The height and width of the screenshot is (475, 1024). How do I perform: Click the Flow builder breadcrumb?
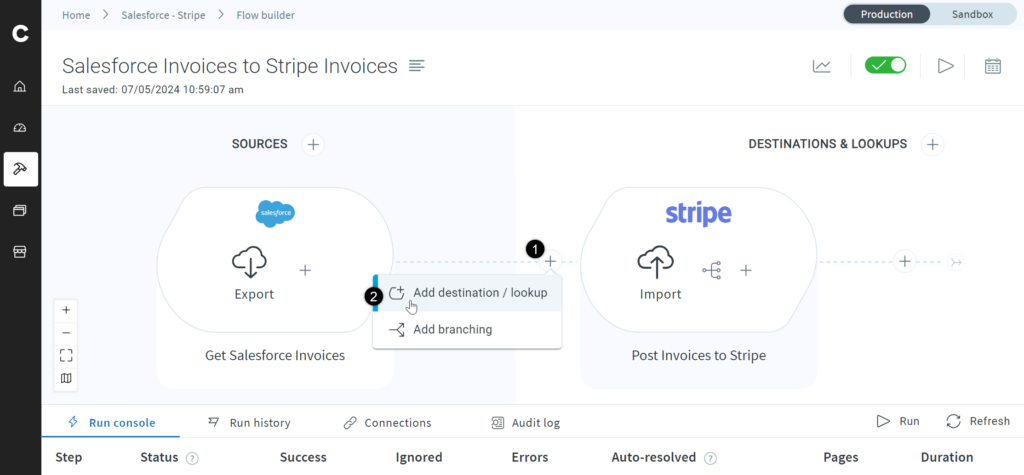pyautogui.click(x=265, y=14)
